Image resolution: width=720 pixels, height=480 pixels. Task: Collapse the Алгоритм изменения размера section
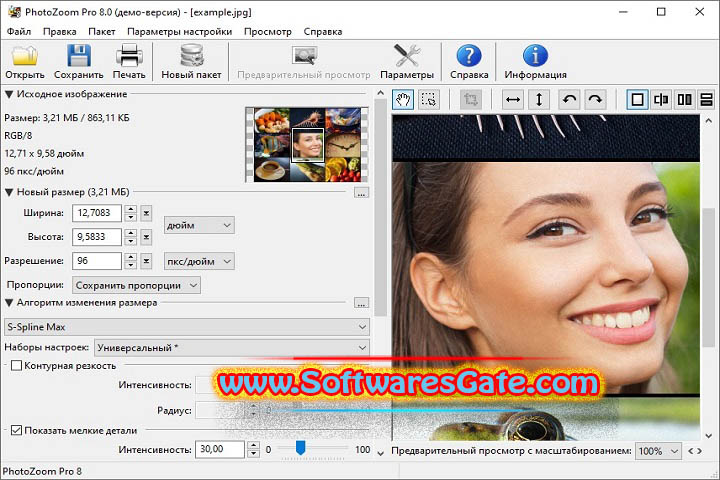click(x=9, y=303)
